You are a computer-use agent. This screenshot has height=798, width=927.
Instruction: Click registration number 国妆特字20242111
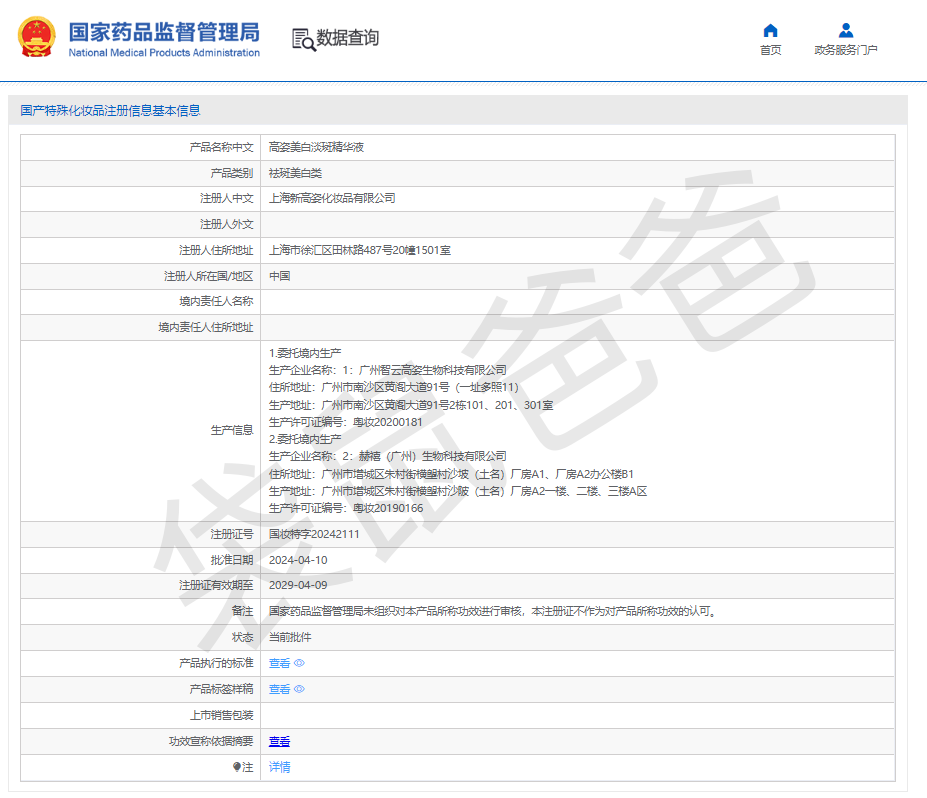click(314, 534)
